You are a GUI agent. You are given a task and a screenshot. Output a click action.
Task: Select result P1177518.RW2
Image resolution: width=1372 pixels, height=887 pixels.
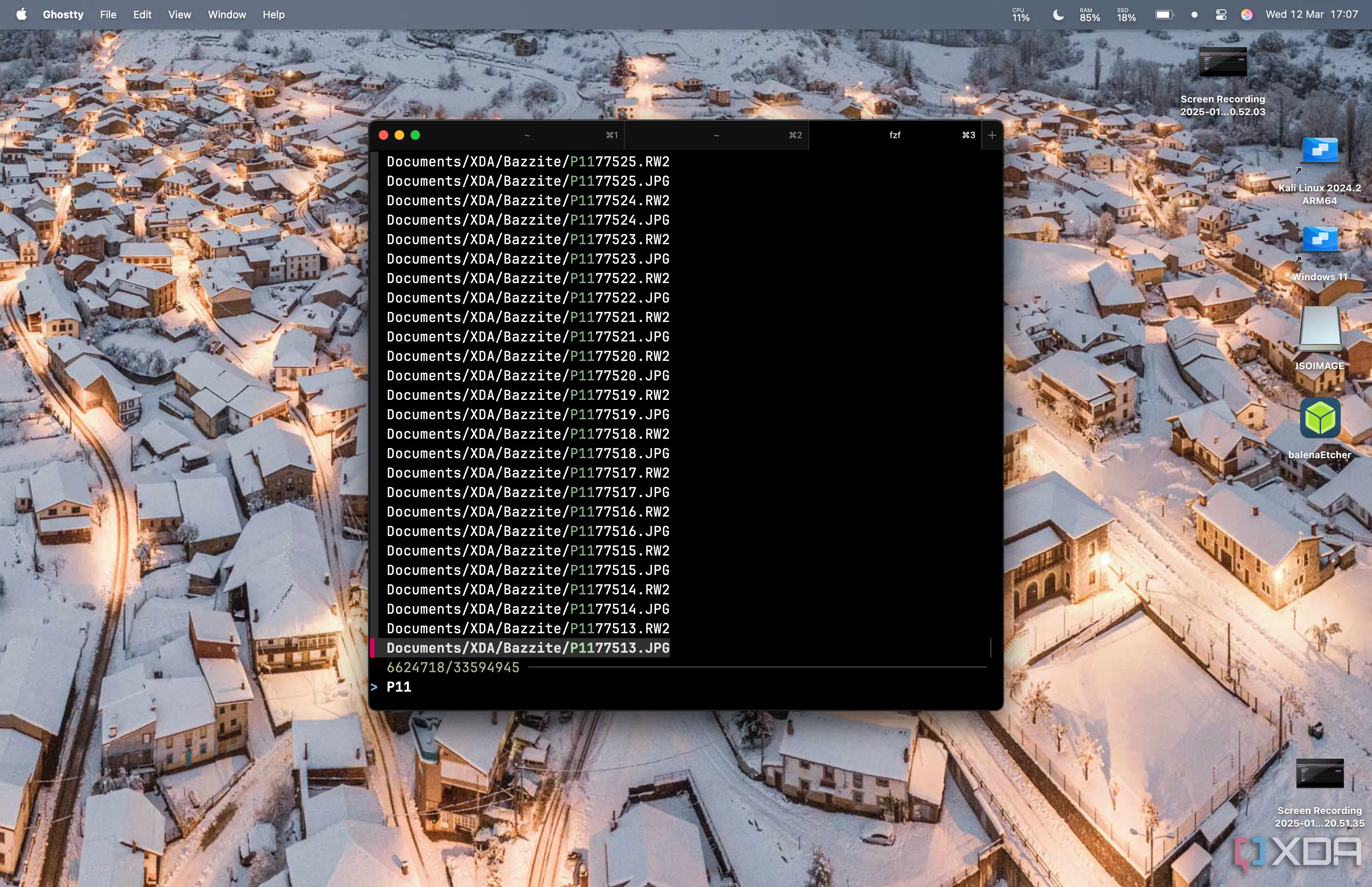[x=528, y=434]
